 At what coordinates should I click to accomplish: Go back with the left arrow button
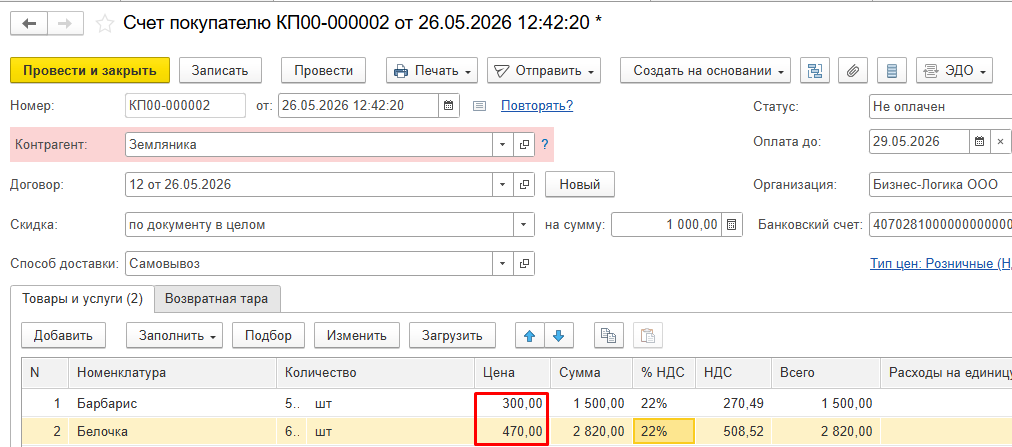(x=29, y=24)
